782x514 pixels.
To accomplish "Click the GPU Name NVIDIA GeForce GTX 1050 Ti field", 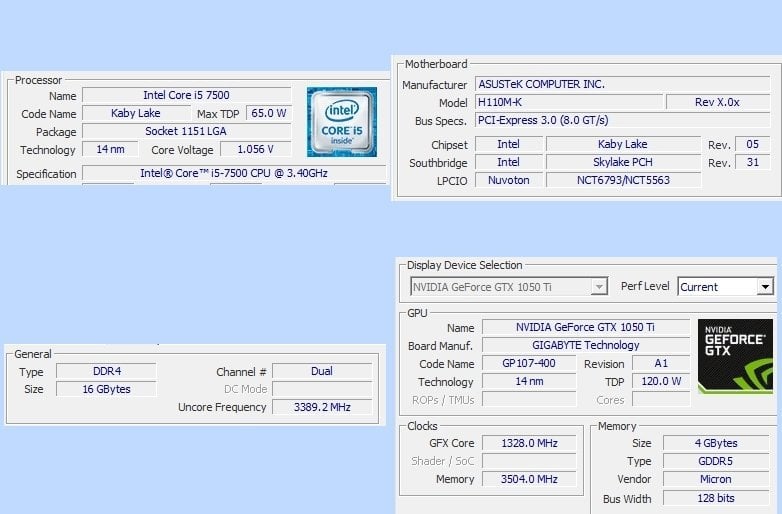I will coord(586,327).
